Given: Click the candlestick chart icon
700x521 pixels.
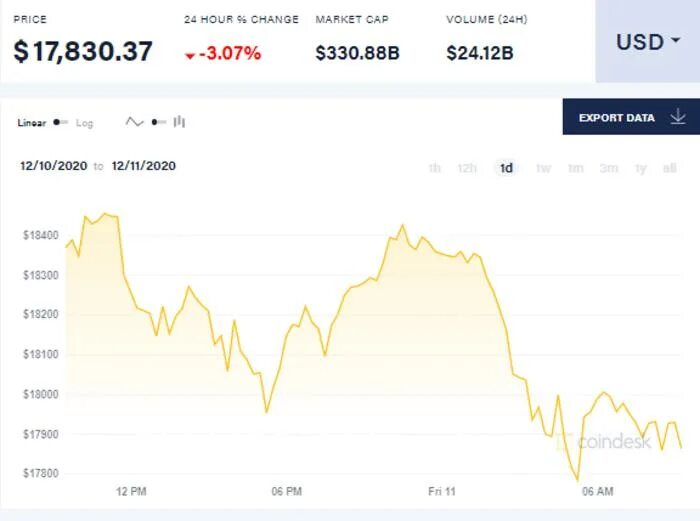Looking at the screenshot, I should point(179,121).
